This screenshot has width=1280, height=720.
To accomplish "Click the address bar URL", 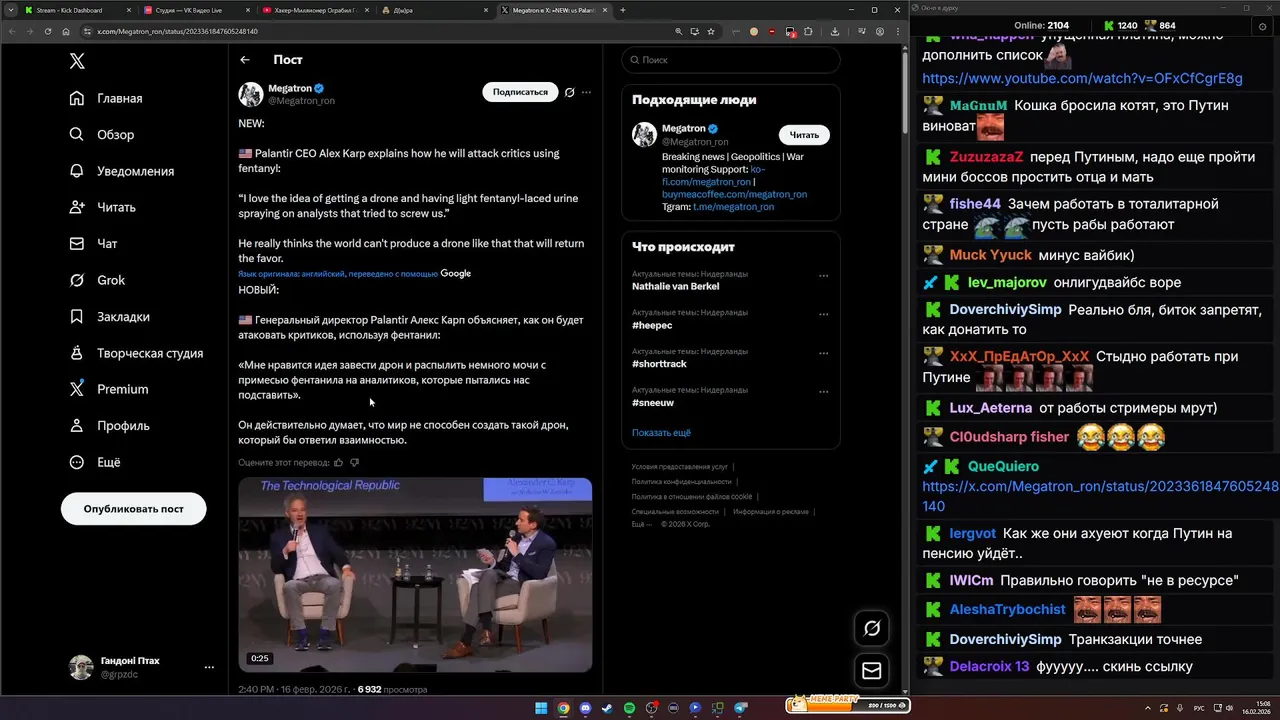I will [x=177, y=31].
